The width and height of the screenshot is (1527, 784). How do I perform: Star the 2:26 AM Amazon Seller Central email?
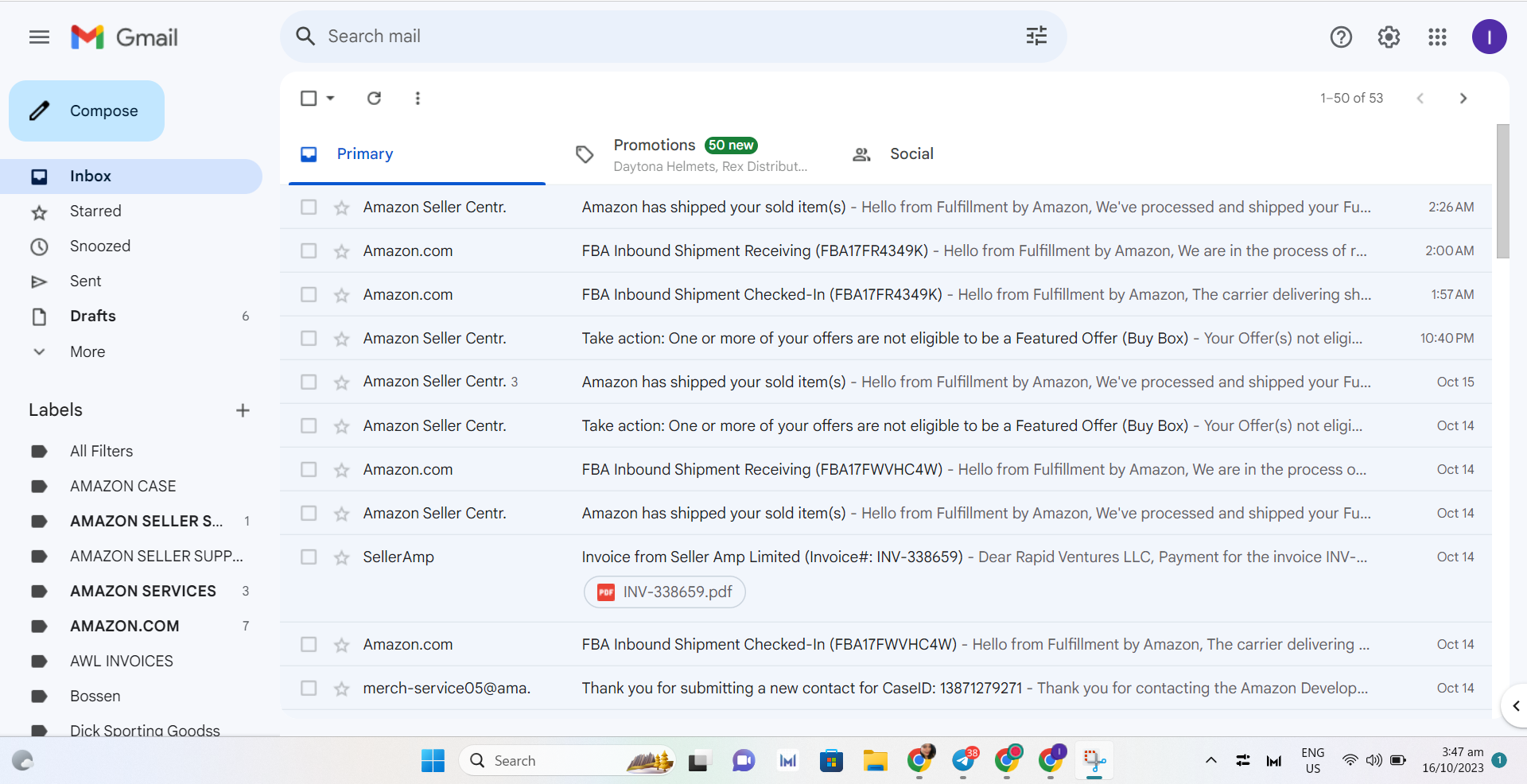pyautogui.click(x=342, y=208)
